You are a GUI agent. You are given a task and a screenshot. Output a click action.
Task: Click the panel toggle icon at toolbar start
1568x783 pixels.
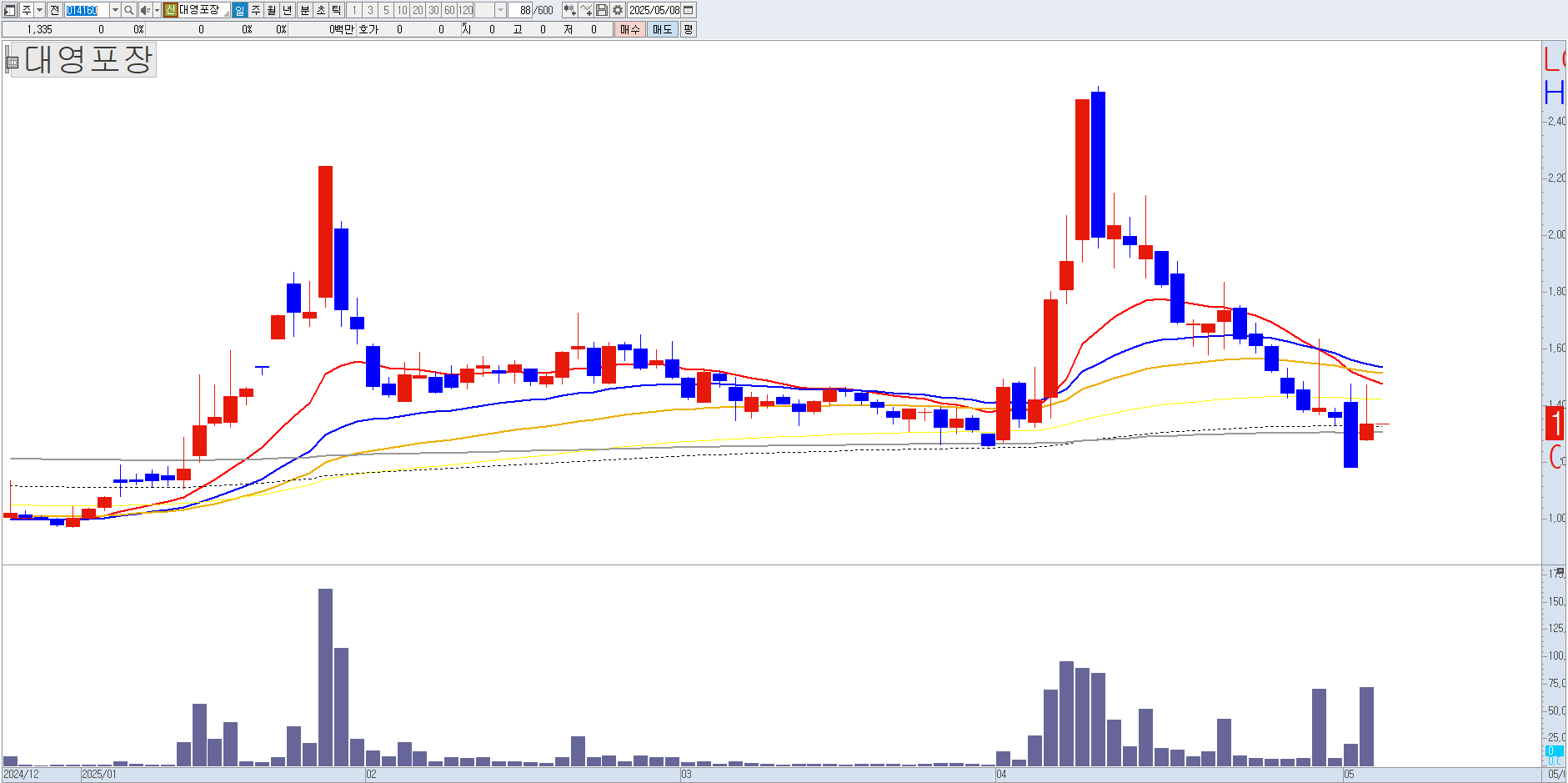(x=10, y=10)
